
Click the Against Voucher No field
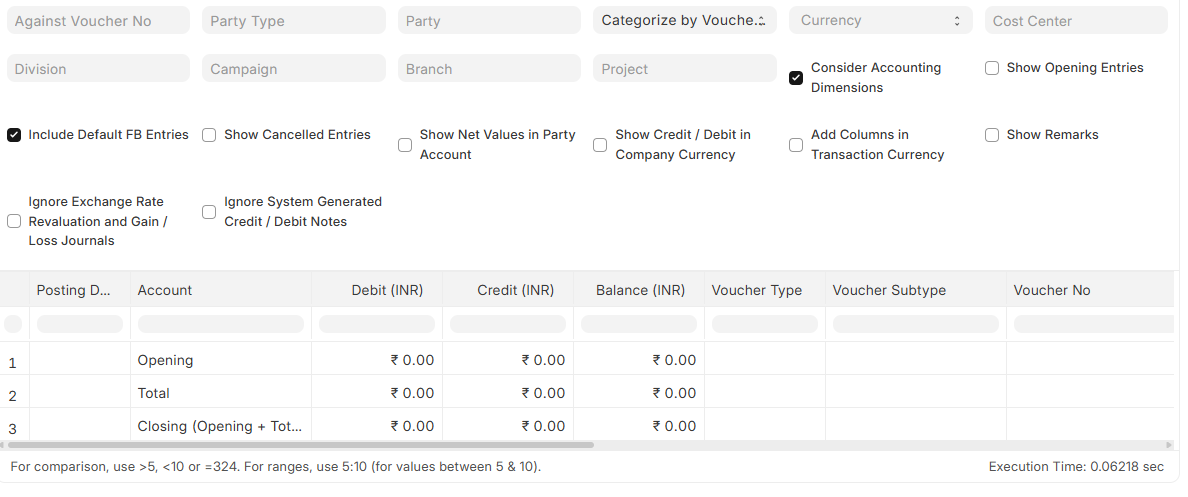[98, 21]
